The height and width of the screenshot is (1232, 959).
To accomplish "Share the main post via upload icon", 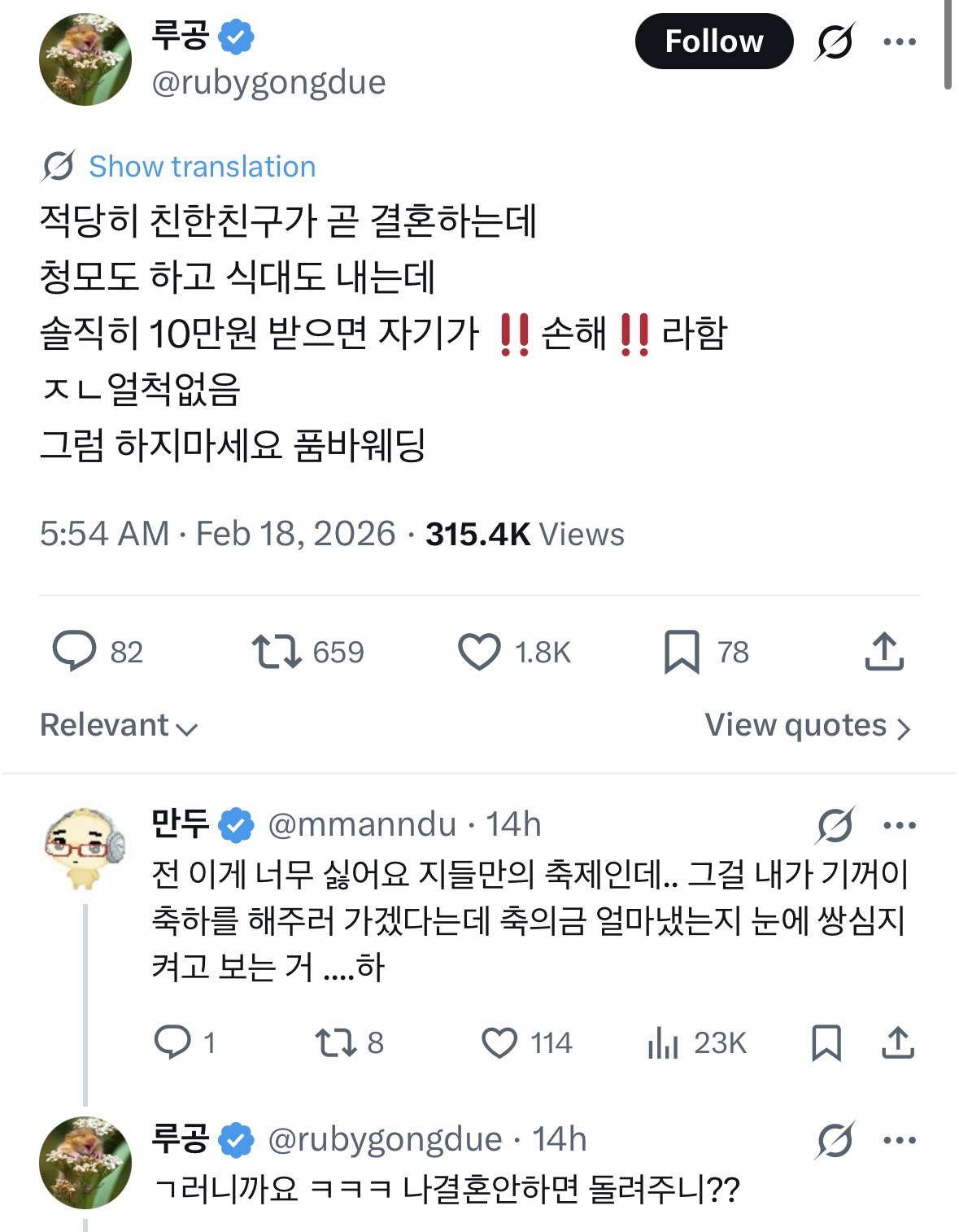I will click(884, 652).
